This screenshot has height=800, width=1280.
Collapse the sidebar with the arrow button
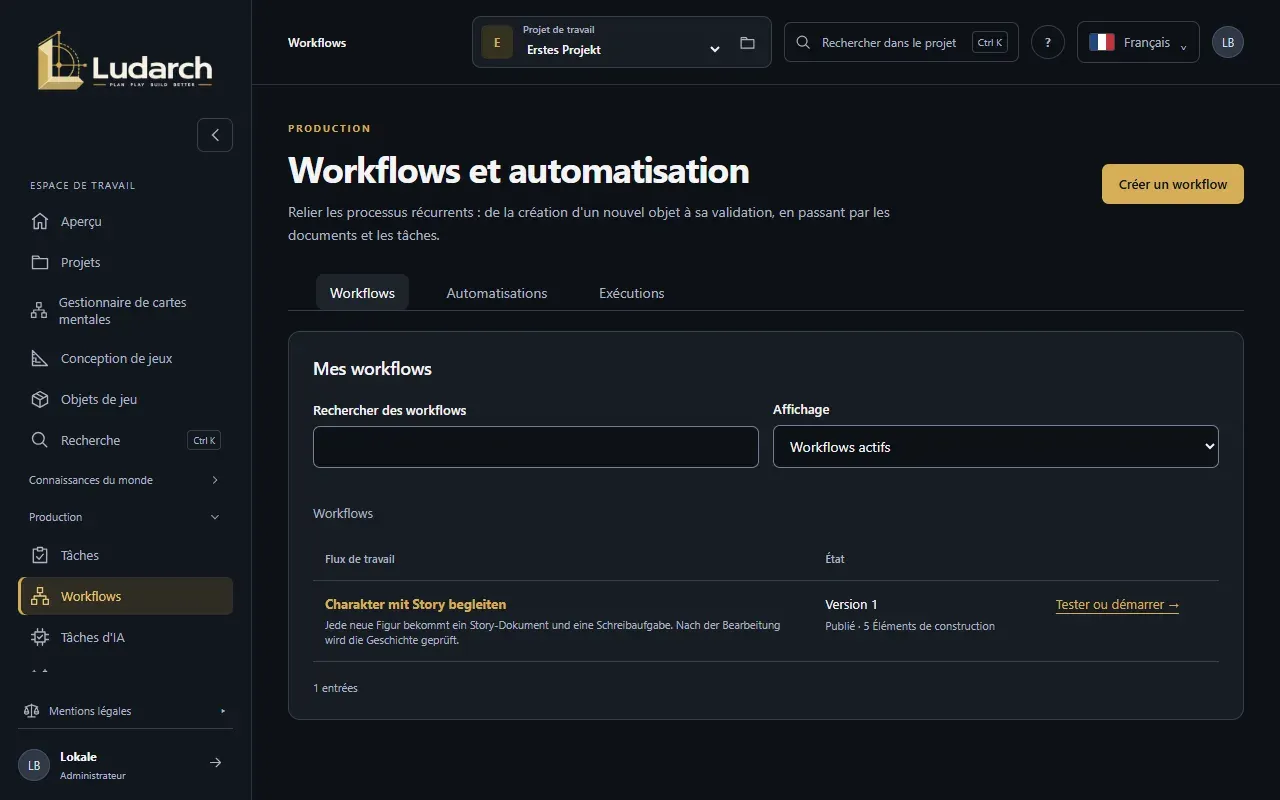point(215,135)
